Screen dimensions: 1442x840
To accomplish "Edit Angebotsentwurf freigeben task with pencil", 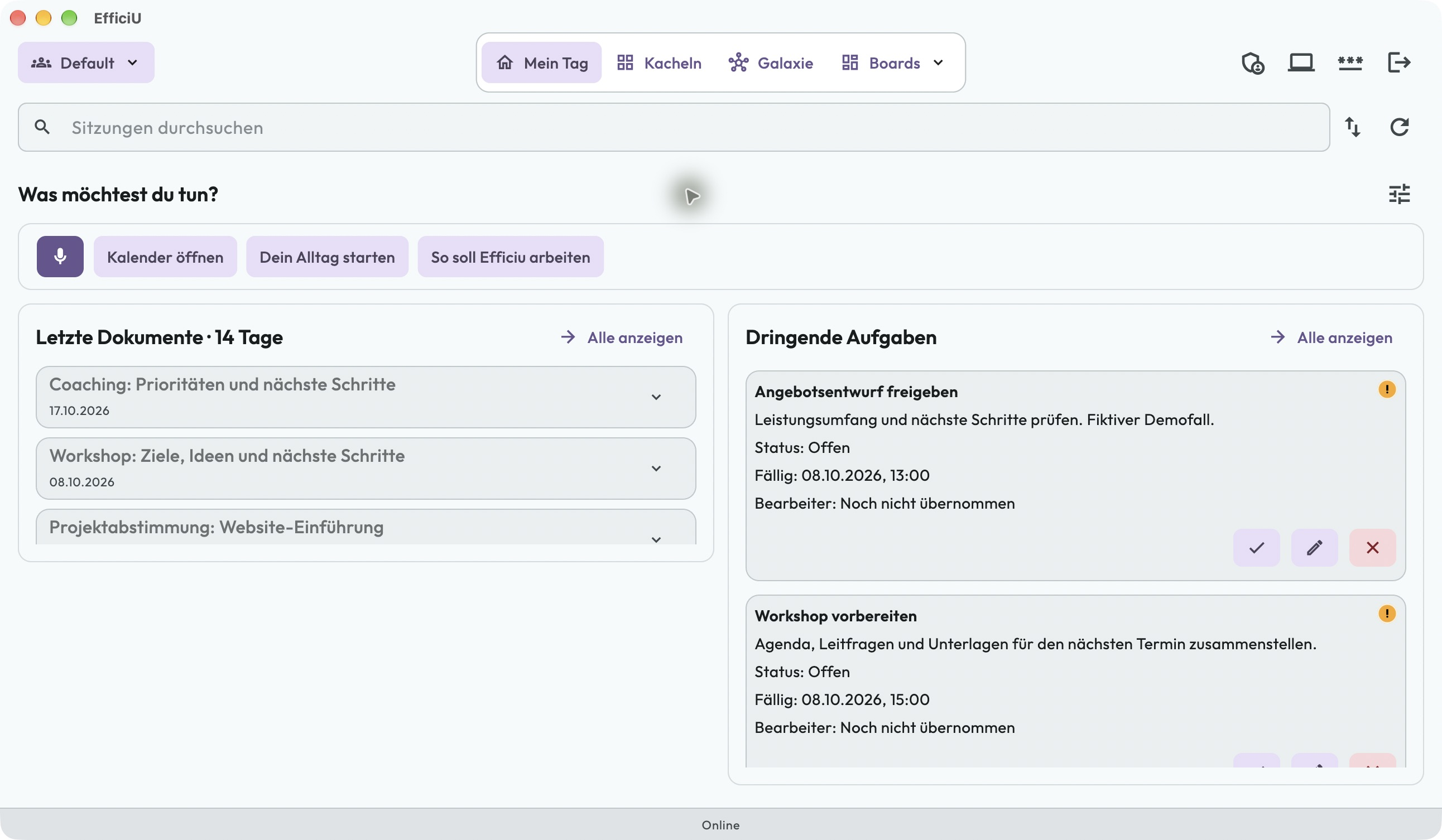I will [1314, 548].
